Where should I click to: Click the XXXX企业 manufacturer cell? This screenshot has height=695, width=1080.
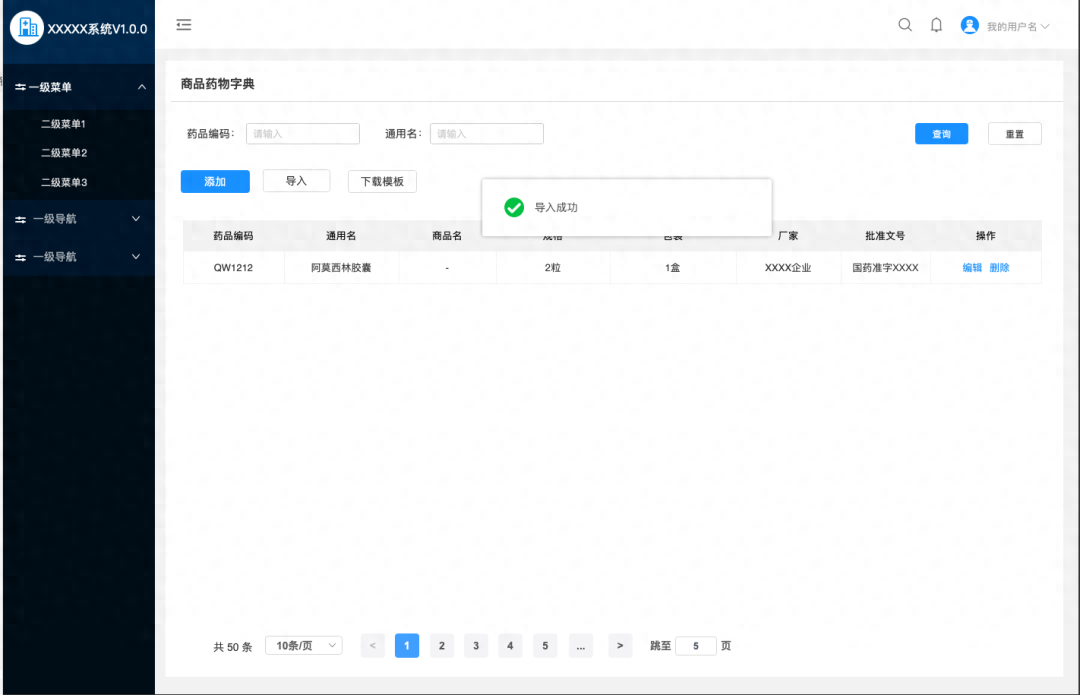[x=788, y=267]
